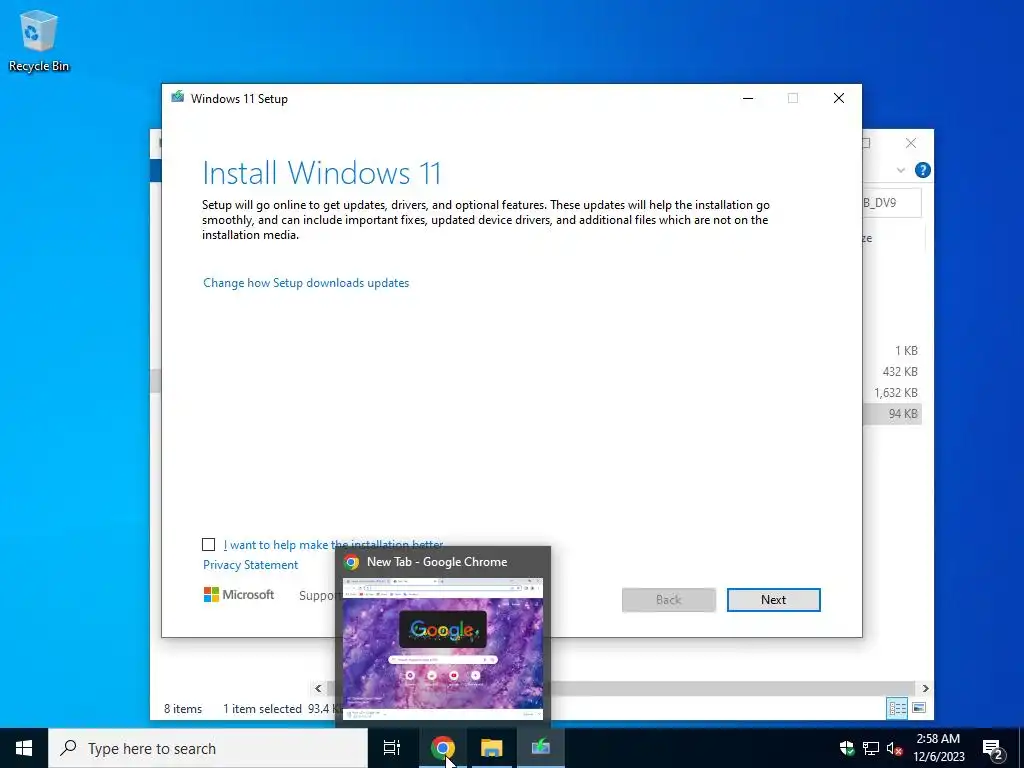1024x768 pixels.
Task: Expand the ribbon chevron in File Explorer
Action: point(901,170)
